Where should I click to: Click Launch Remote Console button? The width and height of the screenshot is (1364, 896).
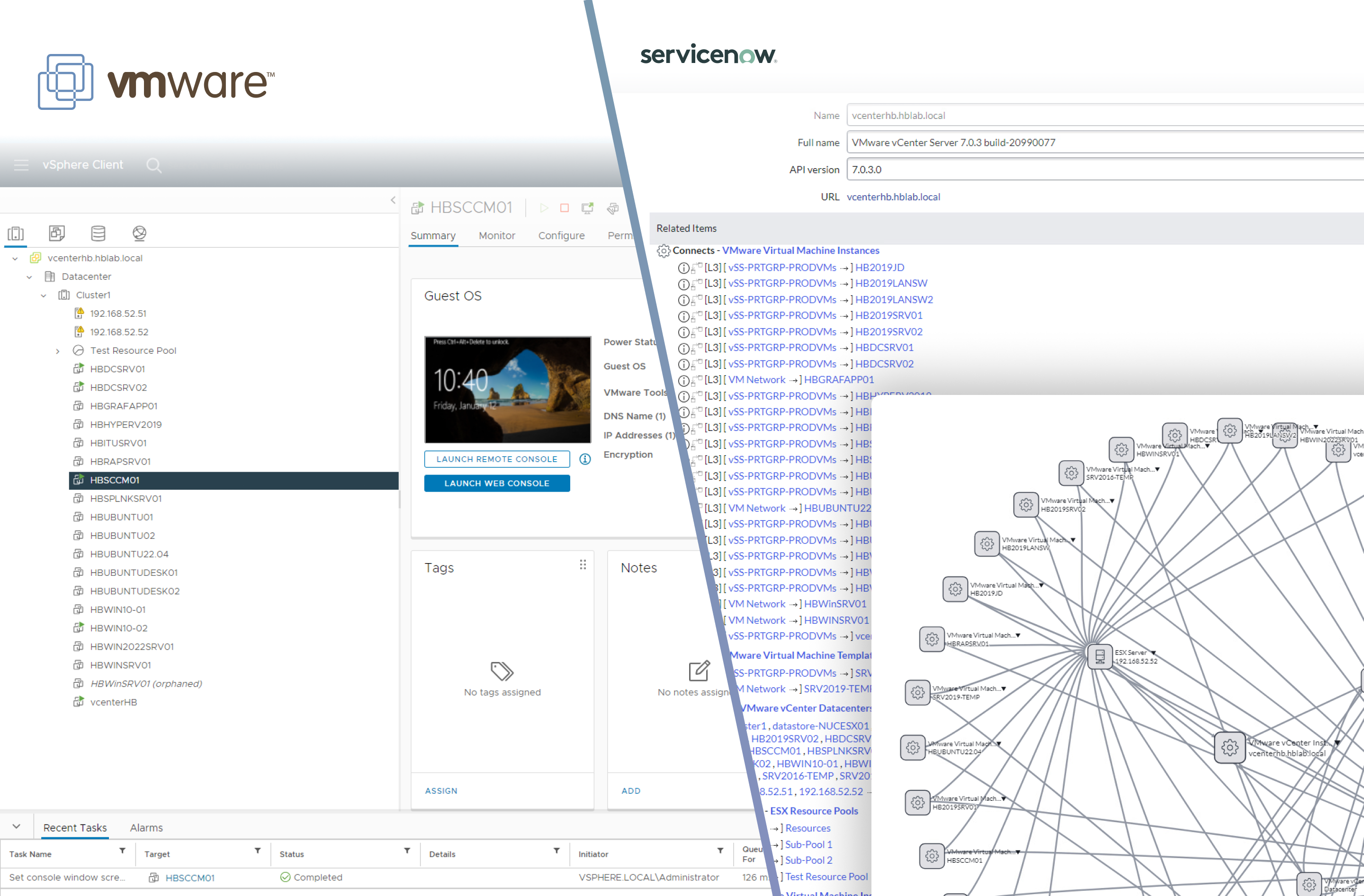tap(496, 460)
